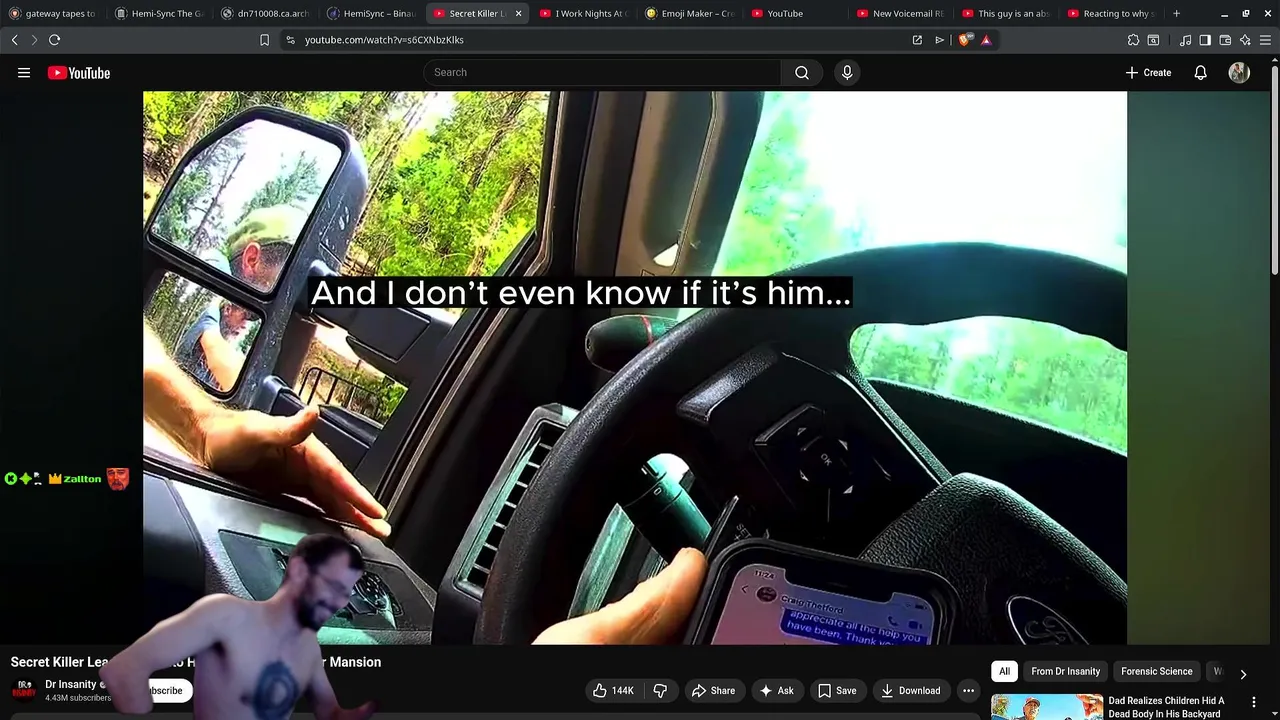
Task: Switch to 'dn710008.ca.arch' tab
Action: pyautogui.click(x=265, y=14)
